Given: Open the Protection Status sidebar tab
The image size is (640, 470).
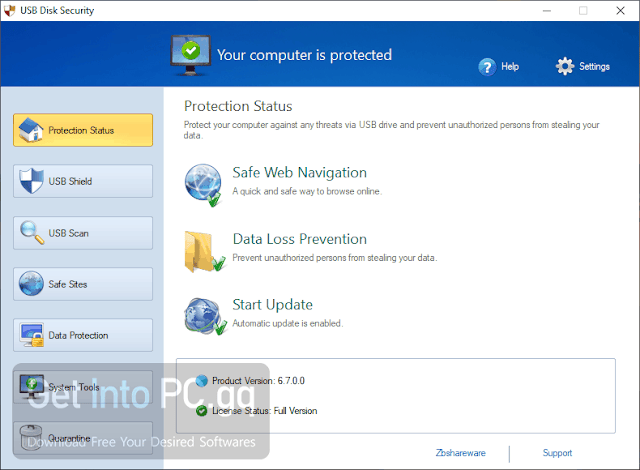Looking at the screenshot, I should pos(83,130).
